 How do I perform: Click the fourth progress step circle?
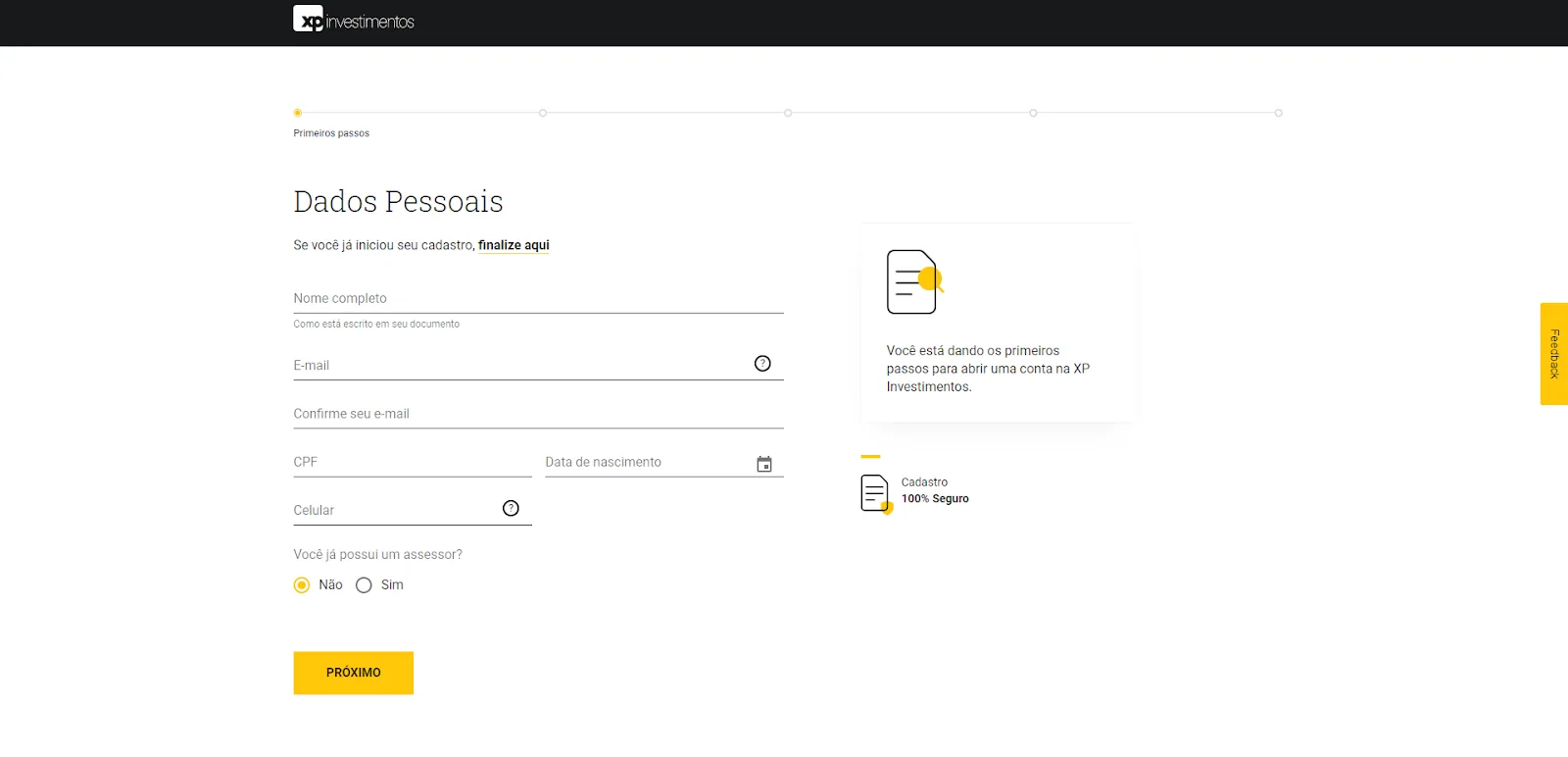[1033, 113]
